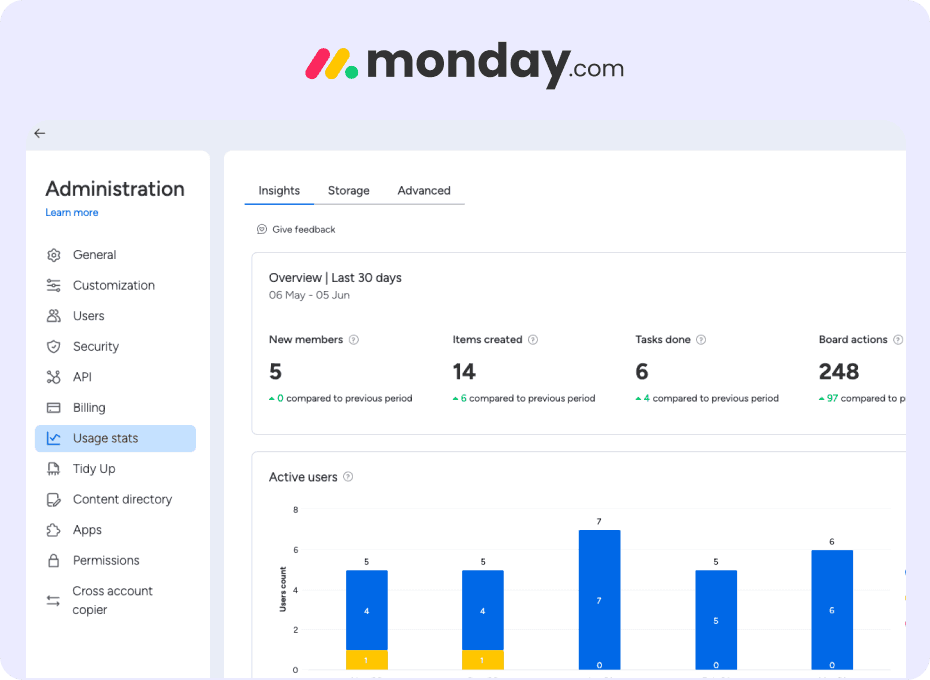
Task: Click the last blue bar labeled 6
Action: click(x=832, y=610)
